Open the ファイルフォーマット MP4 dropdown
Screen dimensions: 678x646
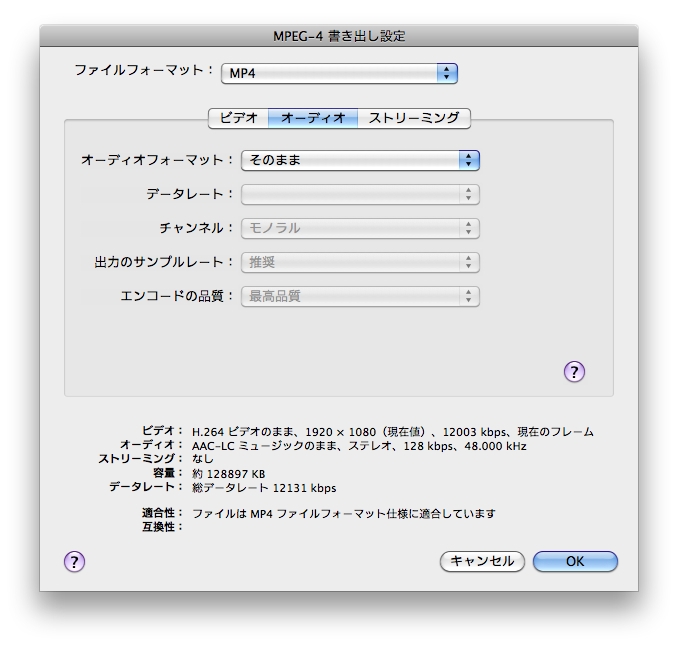[x=339, y=74]
